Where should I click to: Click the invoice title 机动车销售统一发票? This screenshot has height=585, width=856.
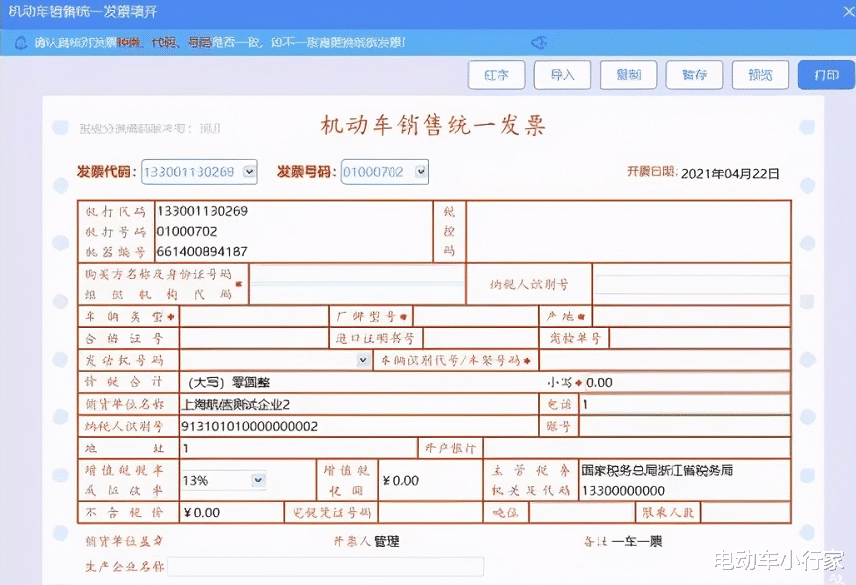pos(432,125)
